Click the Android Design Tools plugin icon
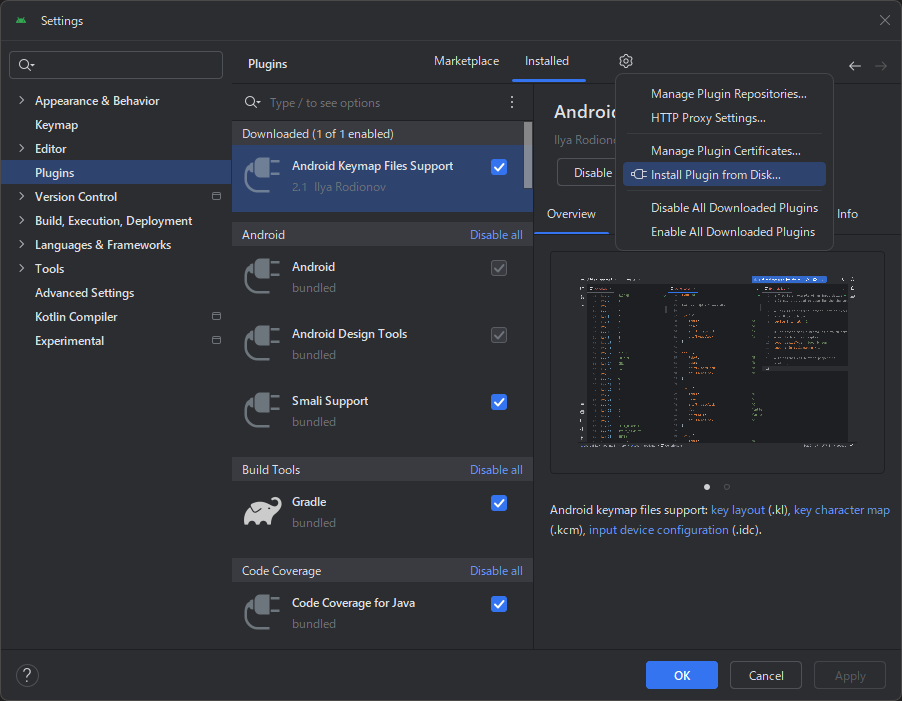 [262, 344]
